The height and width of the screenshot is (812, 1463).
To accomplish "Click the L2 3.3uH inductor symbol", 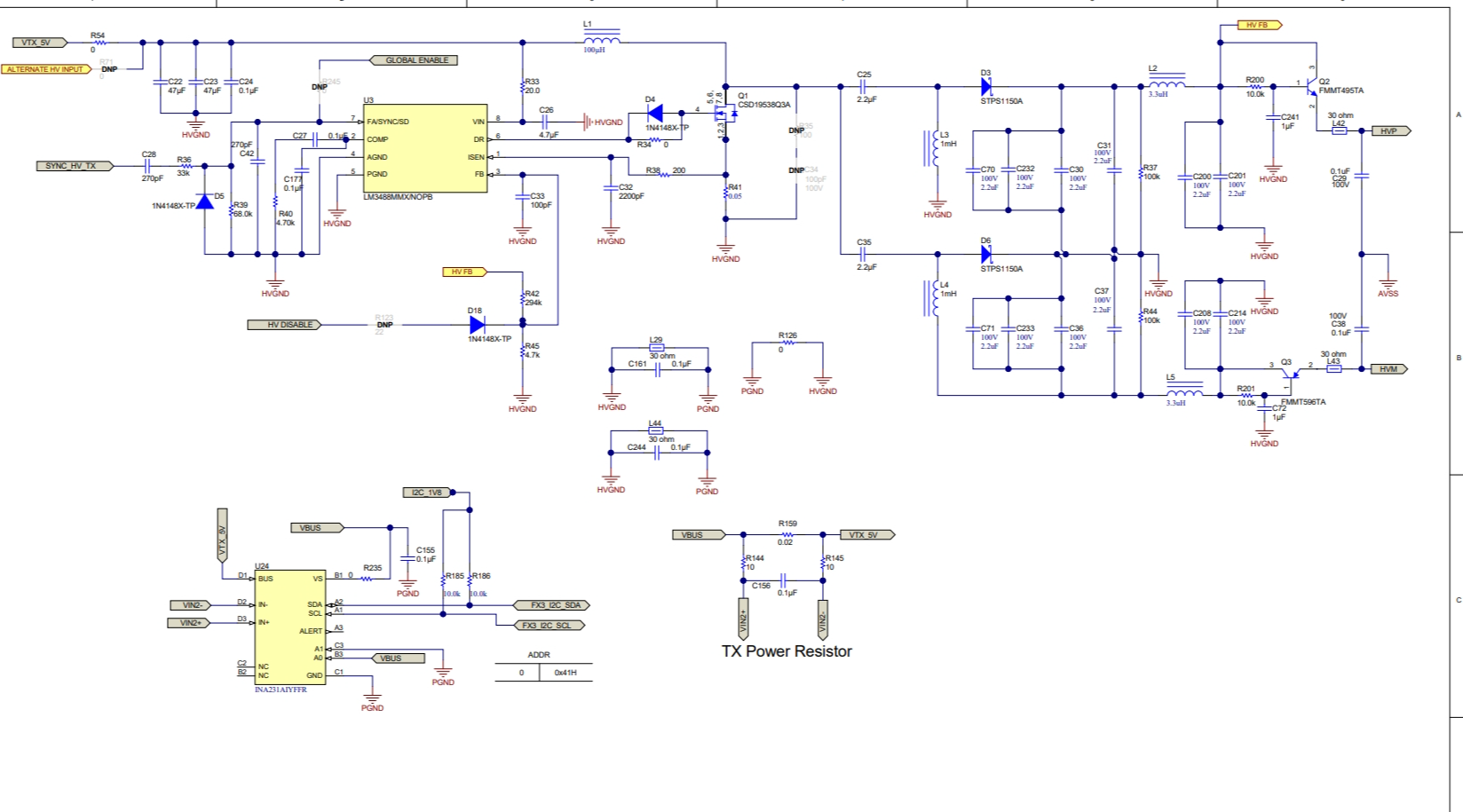I will pos(1166,82).
